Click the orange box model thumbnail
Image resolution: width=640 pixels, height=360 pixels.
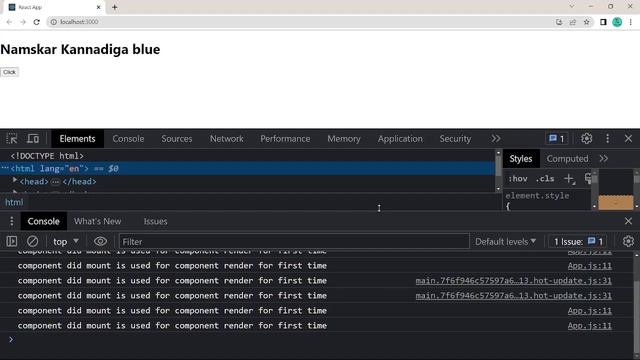tap(616, 202)
